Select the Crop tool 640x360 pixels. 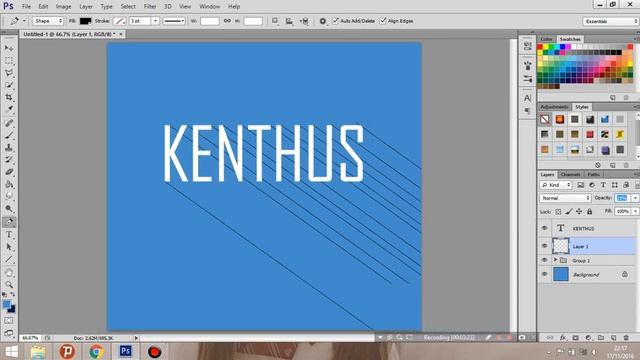9,97
